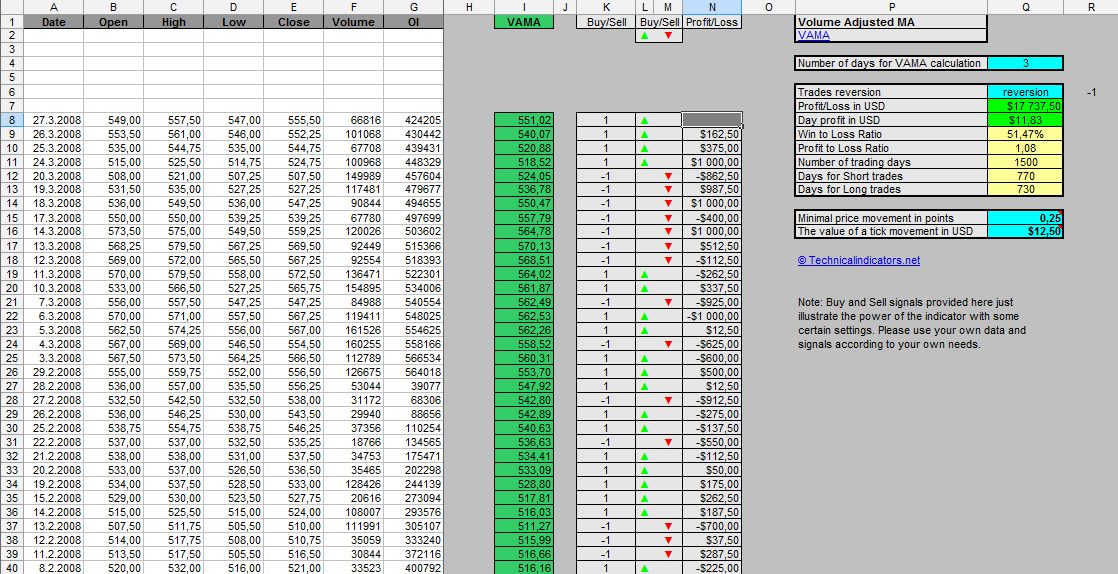This screenshot has width=1118, height=574.
Task: Click the OI value 424205
Action: tap(414, 121)
